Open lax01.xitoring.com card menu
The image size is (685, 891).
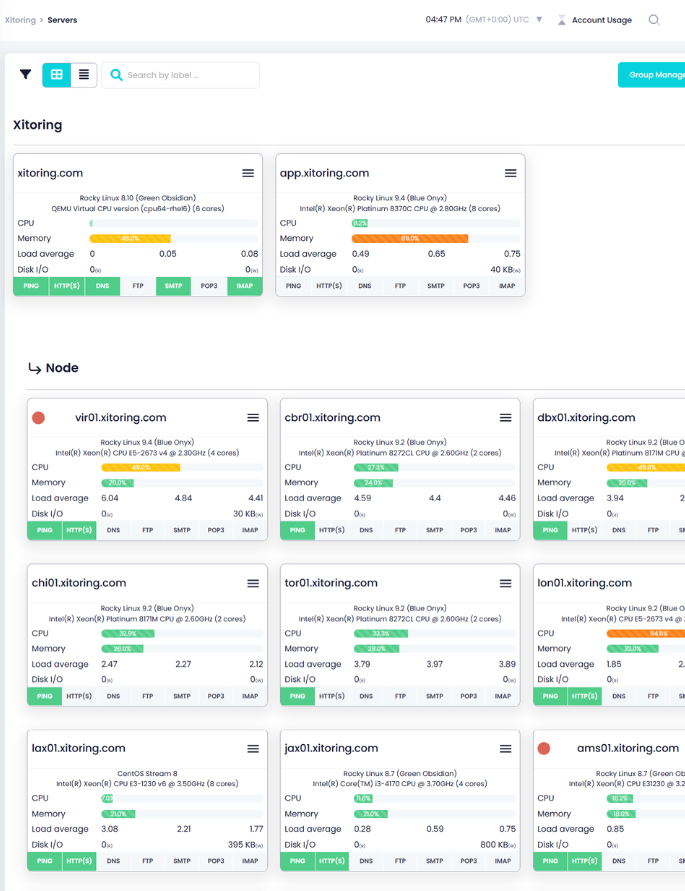click(253, 749)
